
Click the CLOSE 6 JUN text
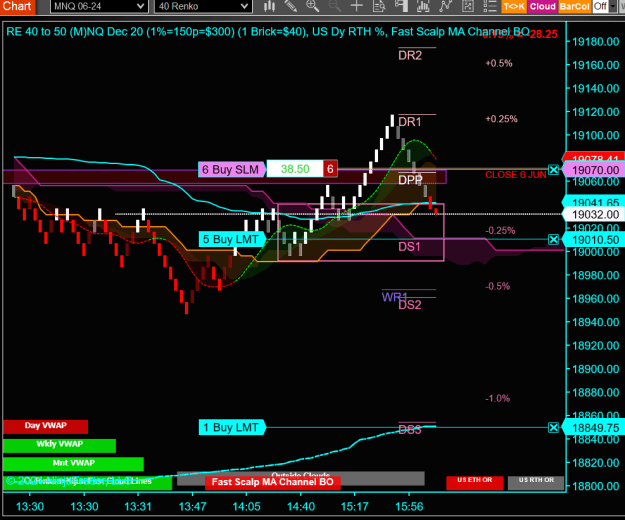coord(516,175)
